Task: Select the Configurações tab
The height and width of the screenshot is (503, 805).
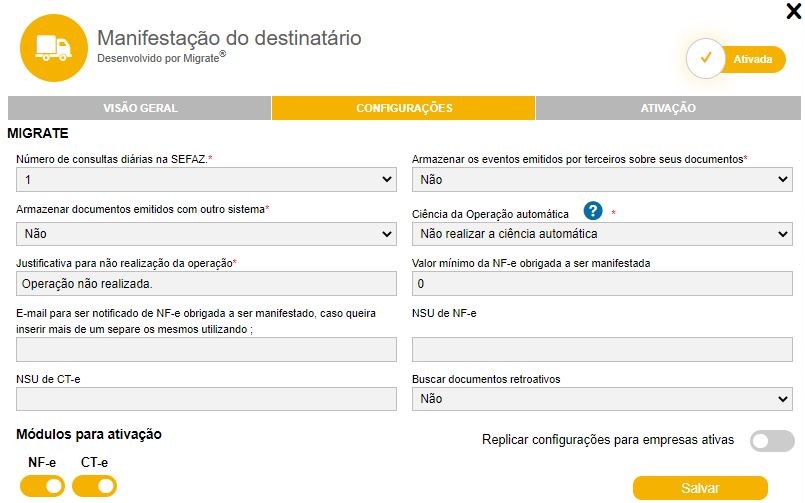Action: click(x=404, y=108)
